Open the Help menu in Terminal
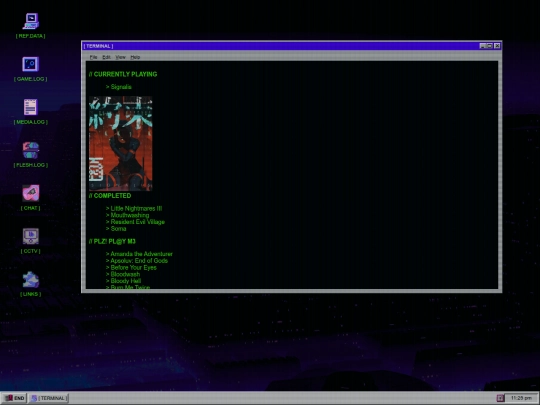Screen dimensions: 540x405 [135, 57]
